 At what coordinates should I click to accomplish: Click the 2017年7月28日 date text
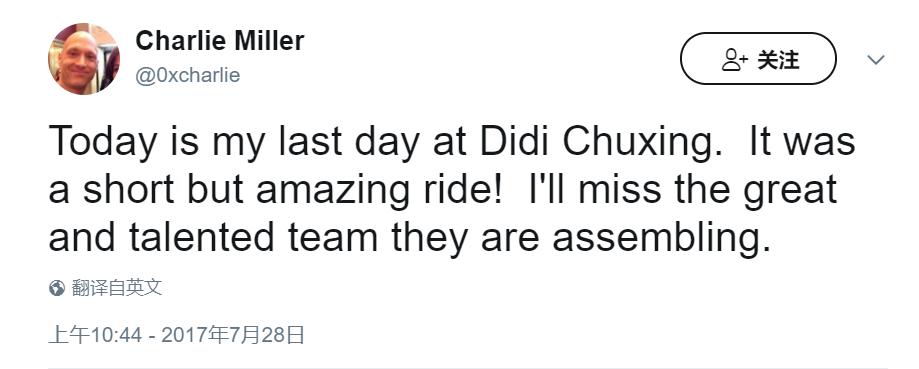(233, 336)
